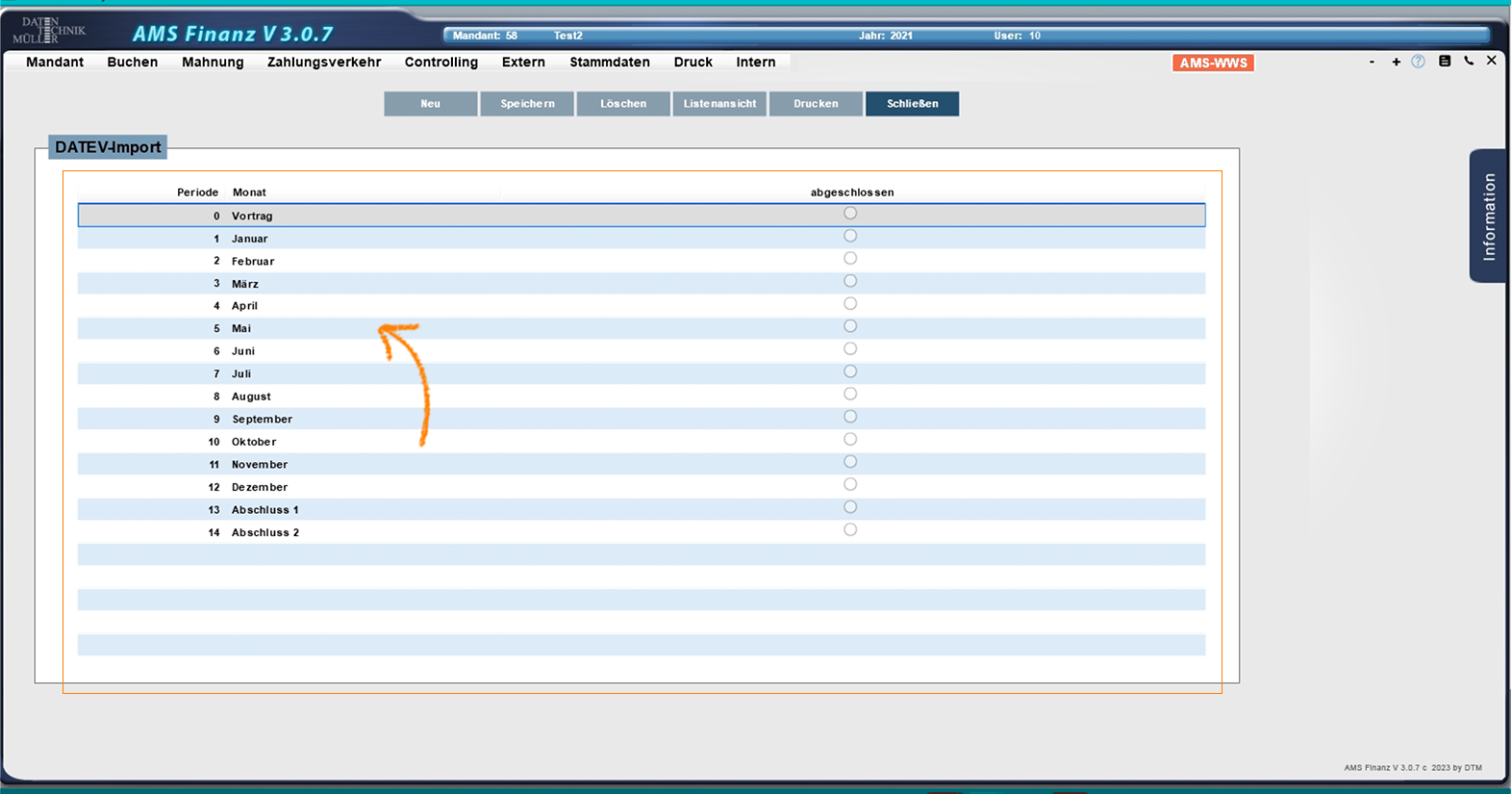Click the phone handset icon
The width and height of the screenshot is (1512, 794).
coord(1469,62)
